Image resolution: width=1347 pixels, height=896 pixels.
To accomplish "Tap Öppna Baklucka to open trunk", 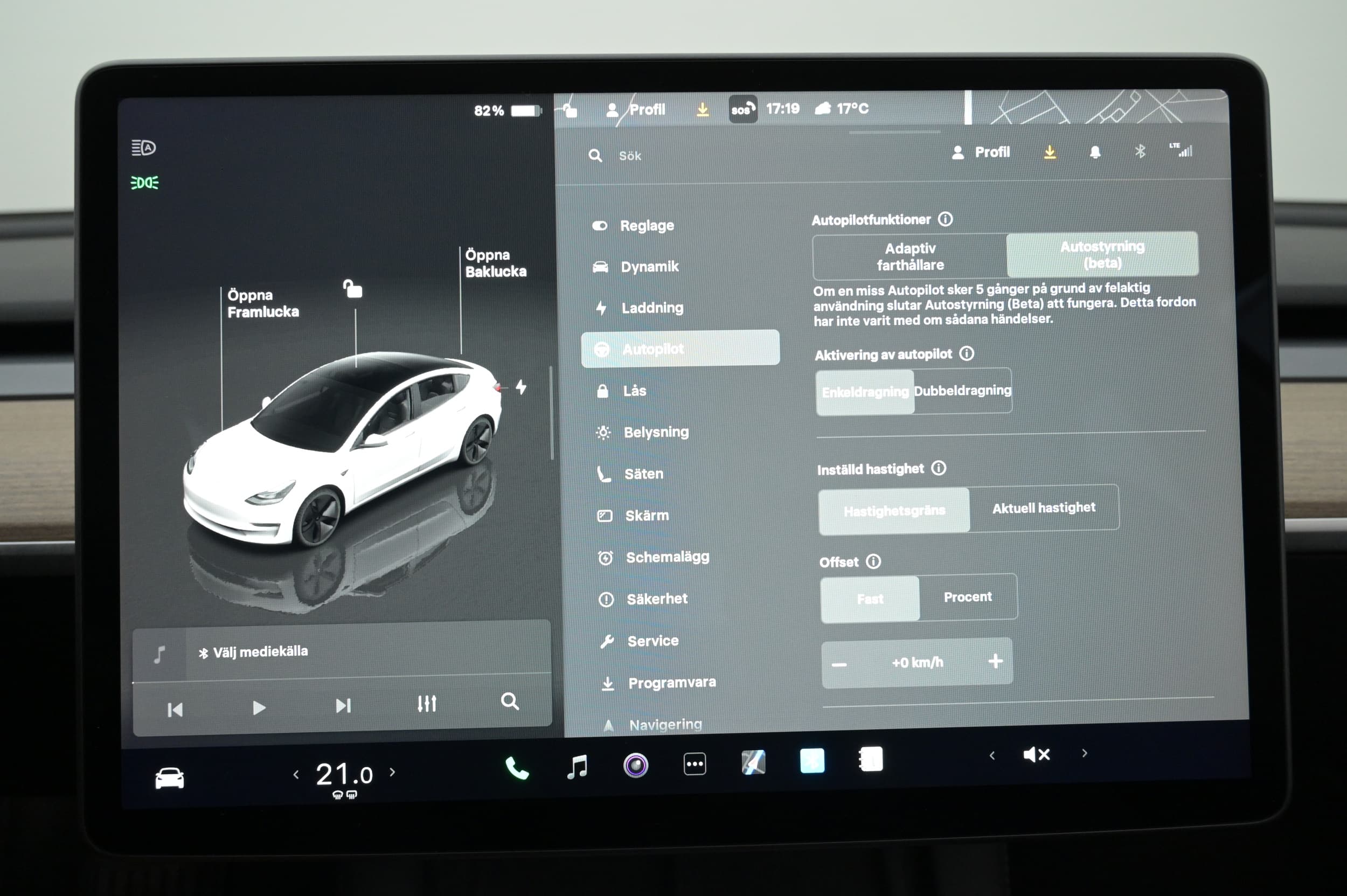I will (496, 263).
